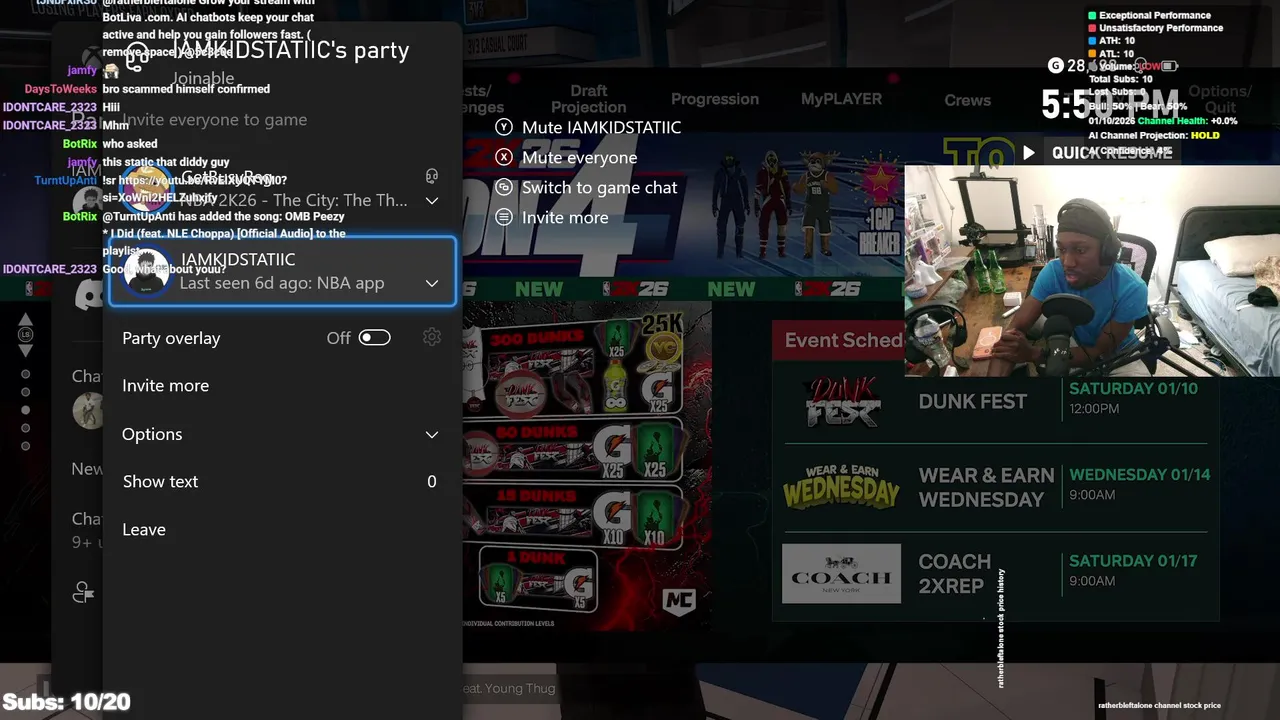This screenshot has width=1280, height=720.
Task: Click the Switch to game chat hint
Action: (x=586, y=187)
